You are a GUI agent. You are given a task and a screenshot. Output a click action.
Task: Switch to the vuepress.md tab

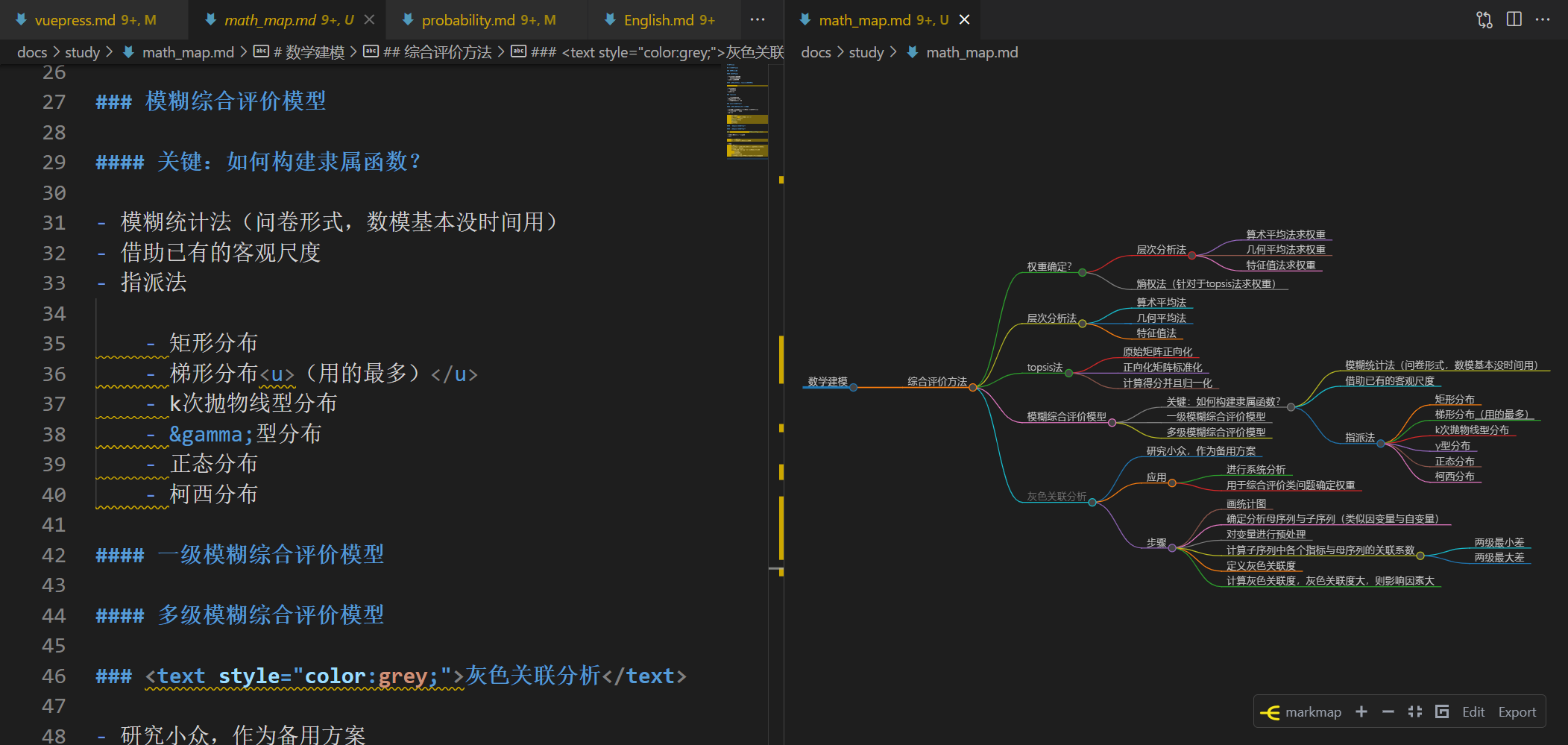[x=95, y=20]
